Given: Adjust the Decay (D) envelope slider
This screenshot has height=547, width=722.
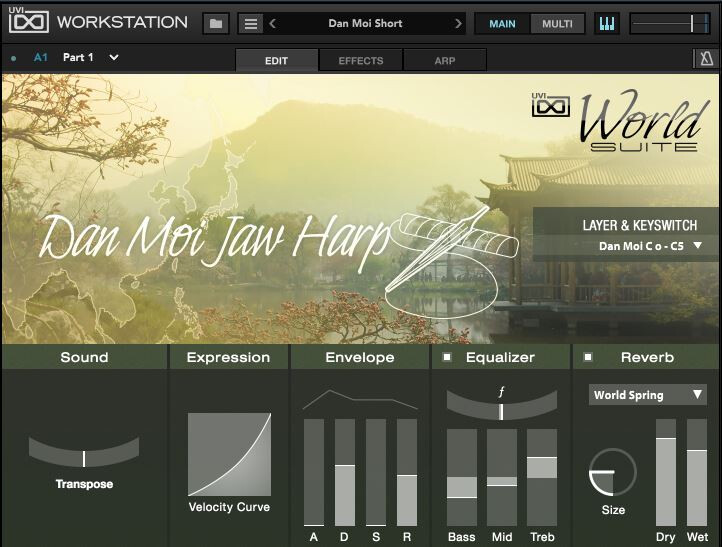Looking at the screenshot, I should pyautogui.click(x=344, y=472).
